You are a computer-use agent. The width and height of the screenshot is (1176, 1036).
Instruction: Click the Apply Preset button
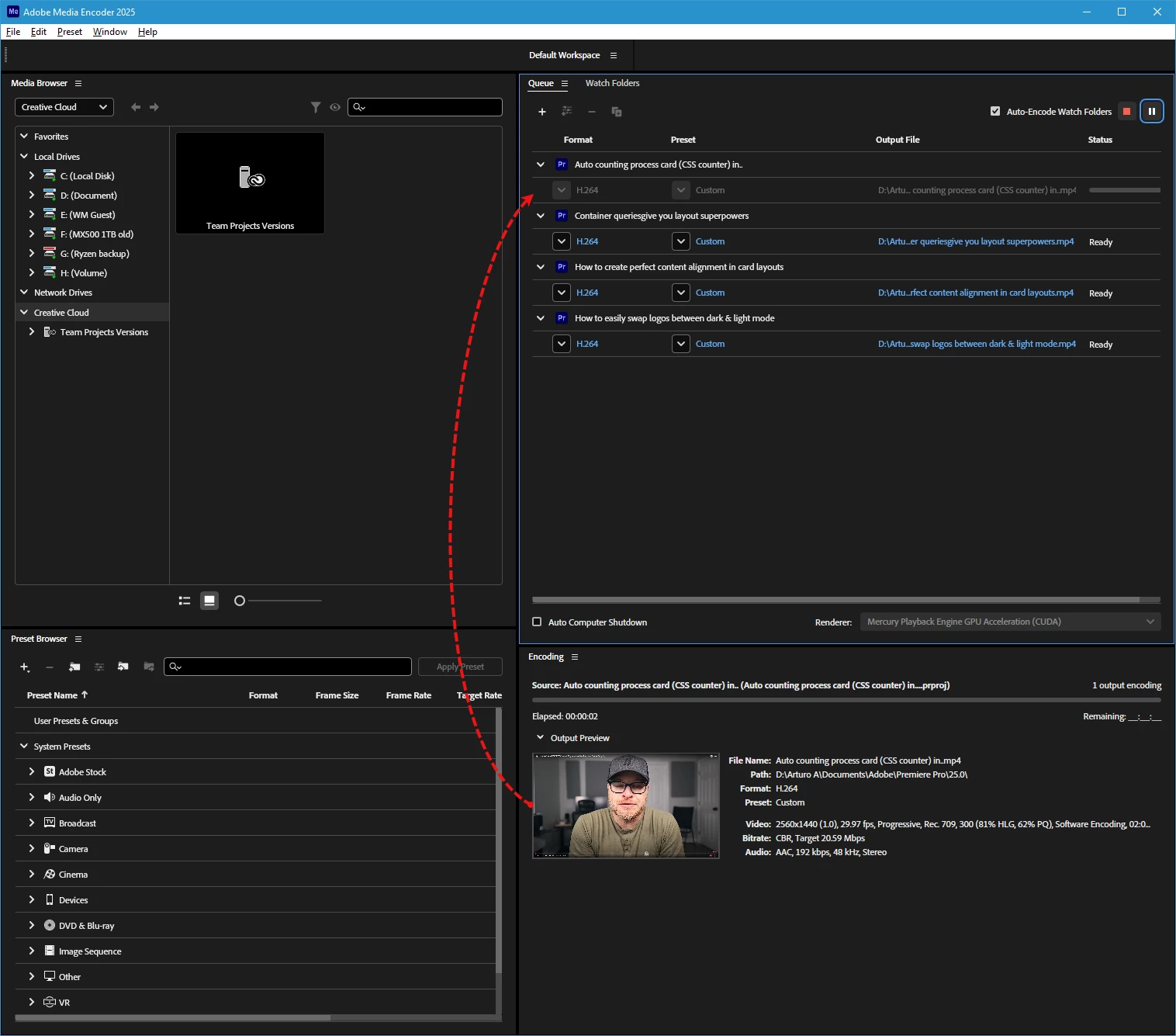[x=460, y=667]
